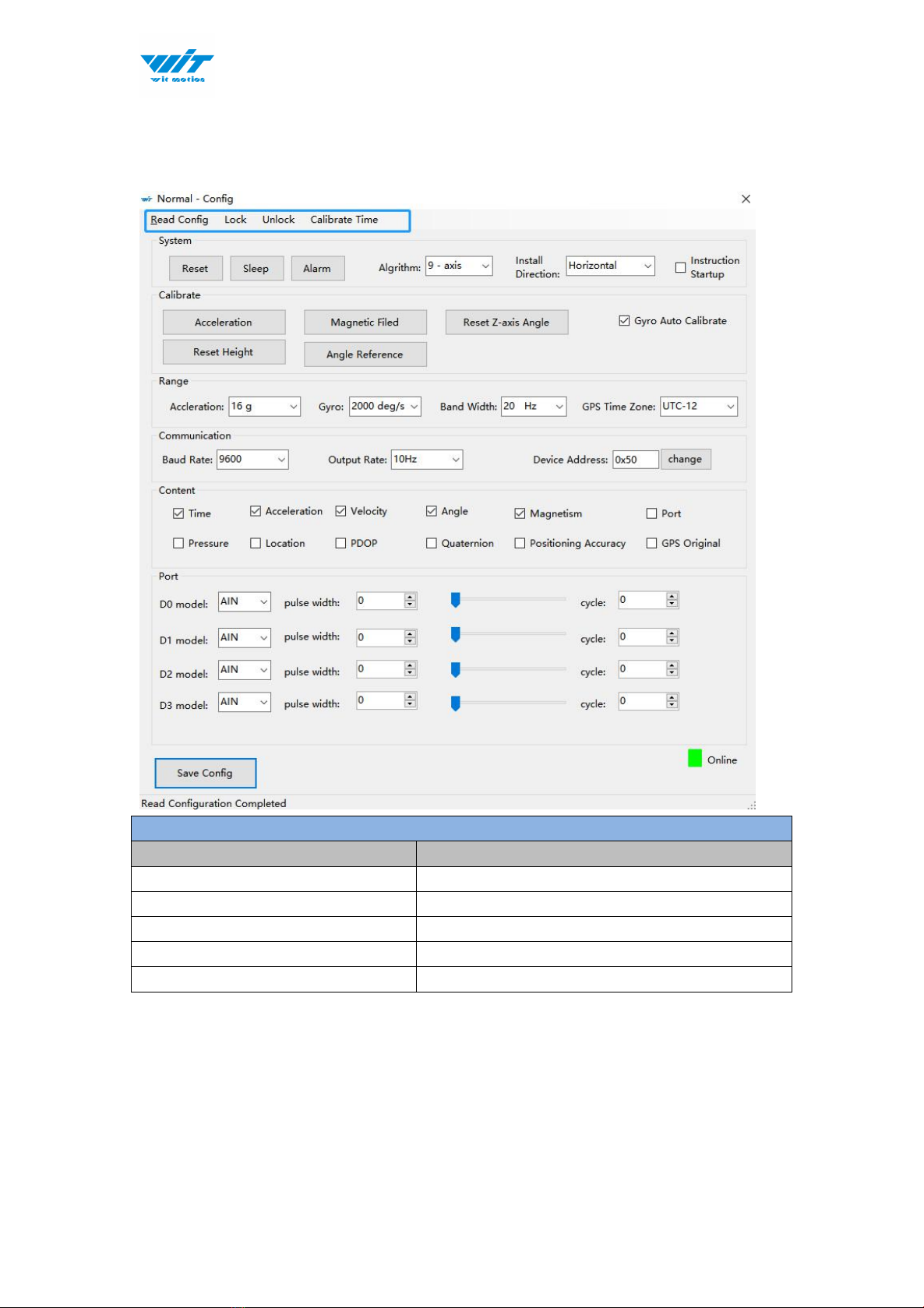
Task: Click the D0 pulse width slider handle
Action: pyautogui.click(x=456, y=599)
